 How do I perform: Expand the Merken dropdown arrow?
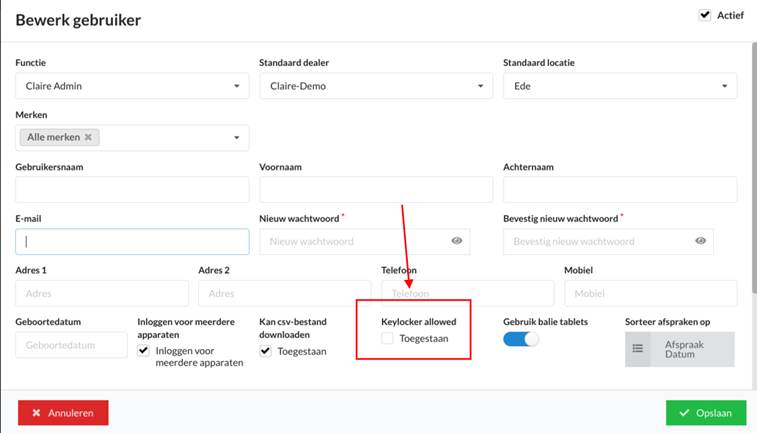tap(237, 138)
